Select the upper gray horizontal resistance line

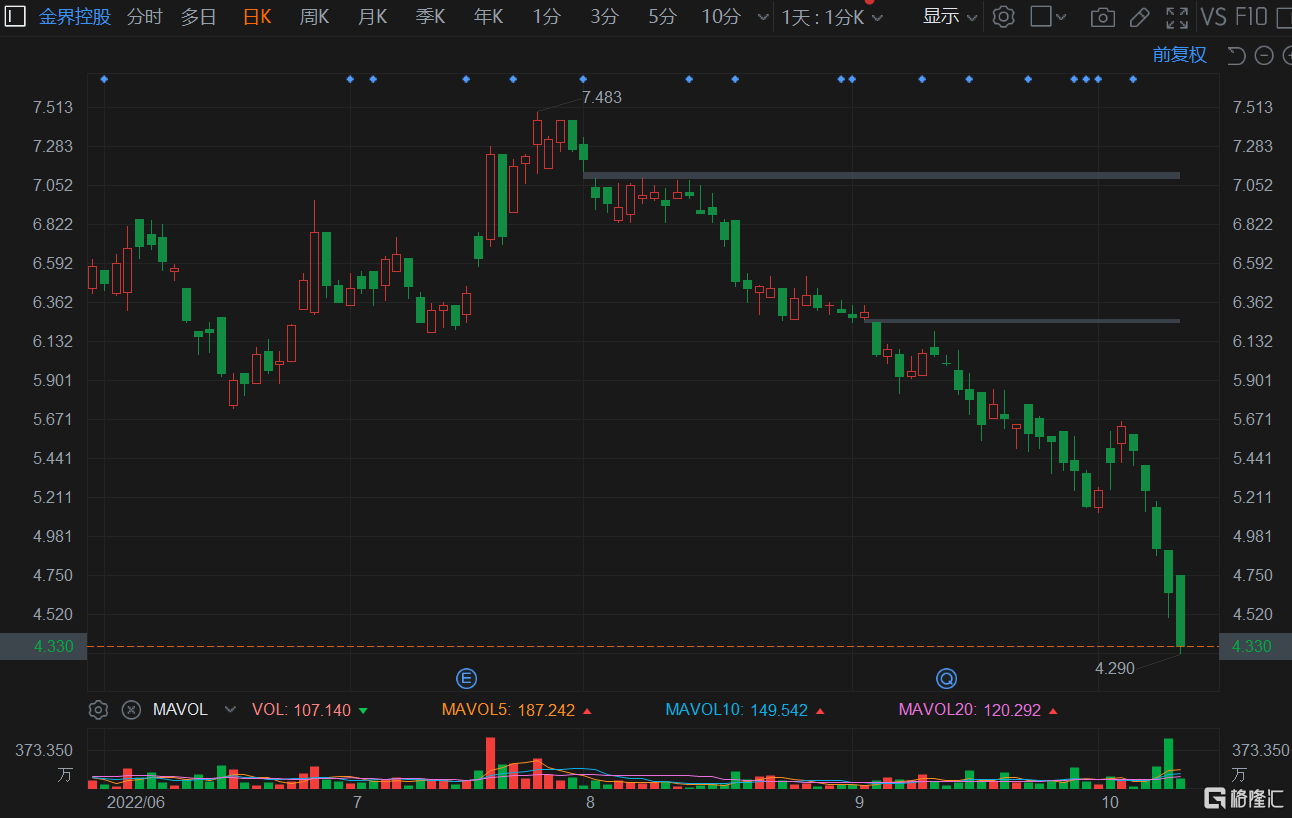(881, 175)
